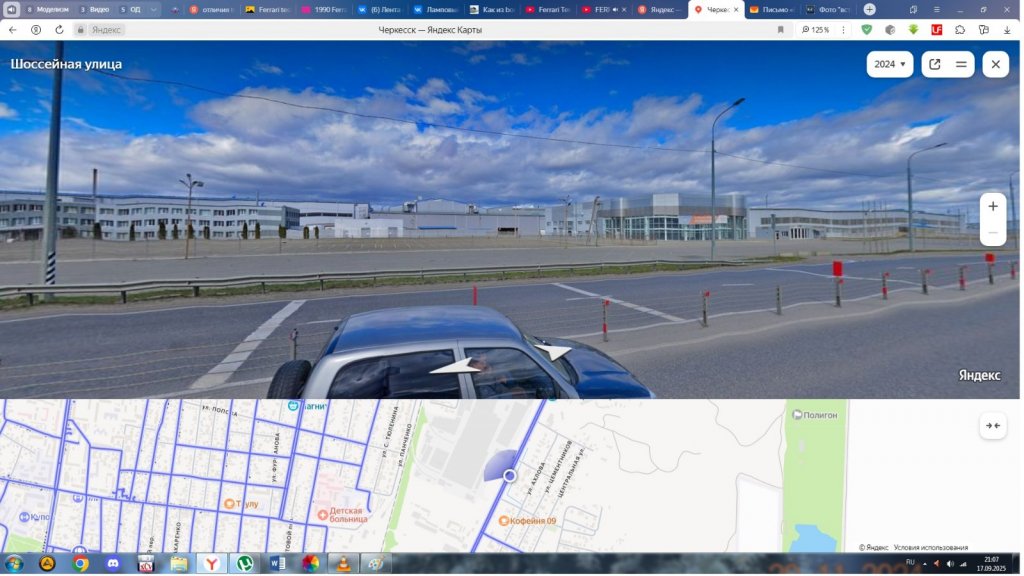The height and width of the screenshot is (576, 1024).
Task: Click the share panorama icon
Action: click(935, 64)
